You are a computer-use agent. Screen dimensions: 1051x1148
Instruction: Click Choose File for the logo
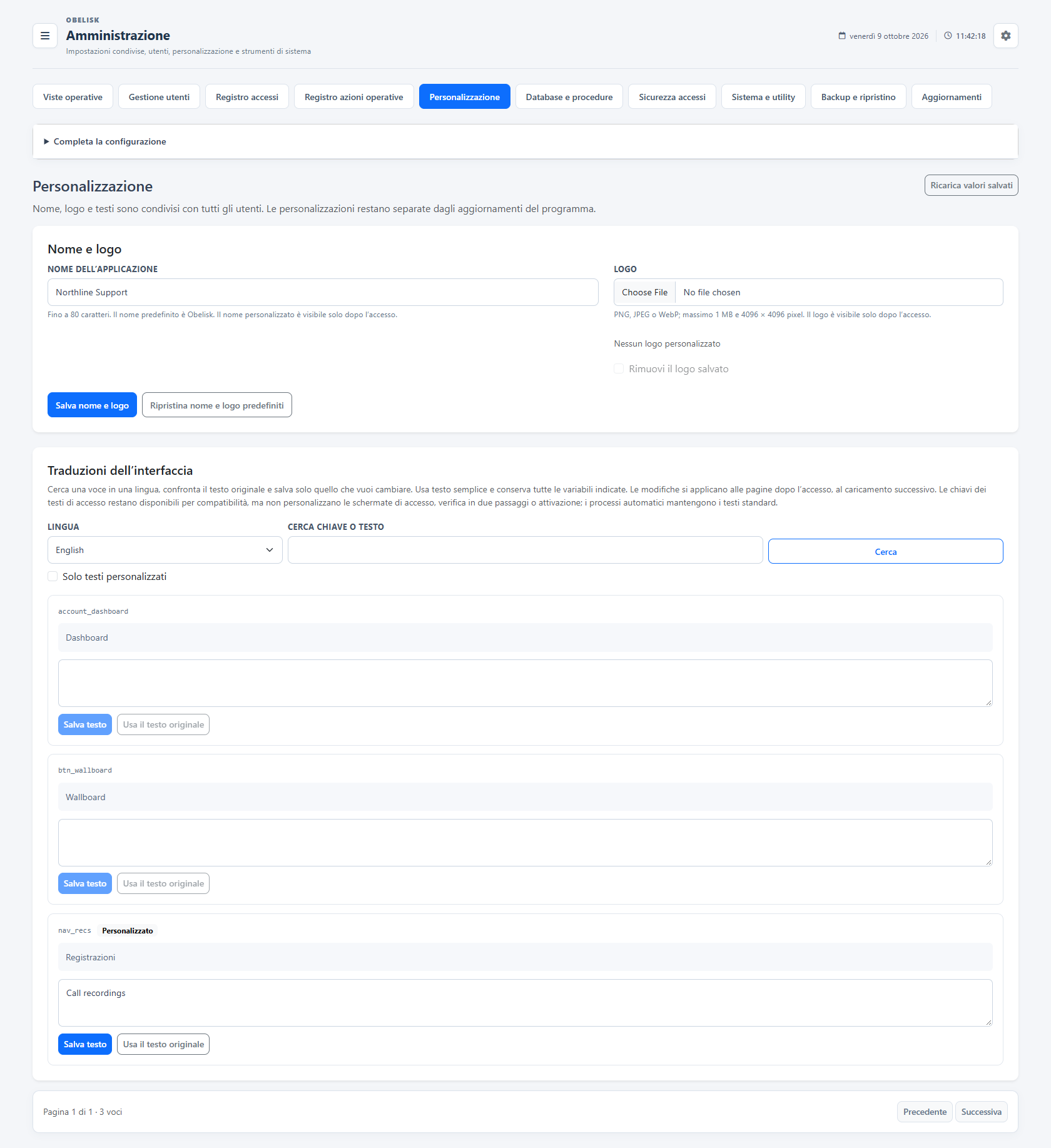pos(645,292)
